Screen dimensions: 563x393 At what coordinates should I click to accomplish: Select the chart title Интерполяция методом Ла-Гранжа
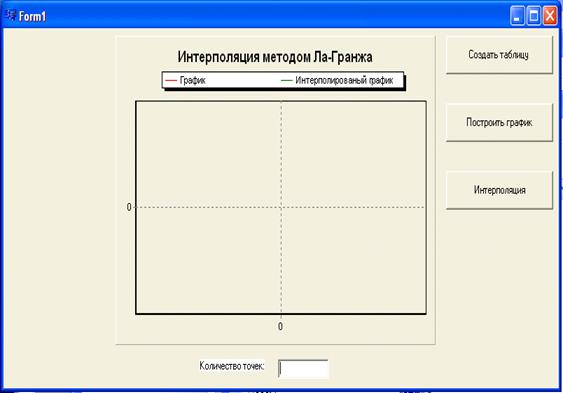click(x=275, y=57)
